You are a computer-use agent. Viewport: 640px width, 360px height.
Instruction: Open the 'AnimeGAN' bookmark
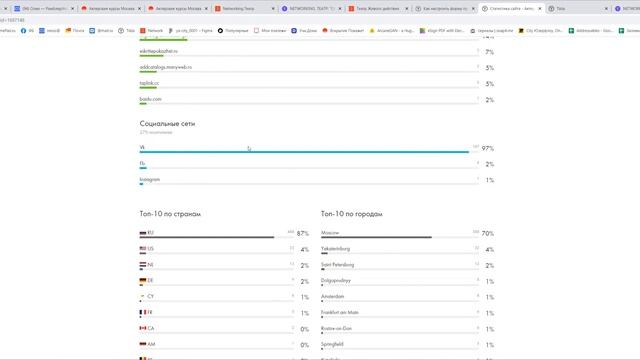coord(392,31)
